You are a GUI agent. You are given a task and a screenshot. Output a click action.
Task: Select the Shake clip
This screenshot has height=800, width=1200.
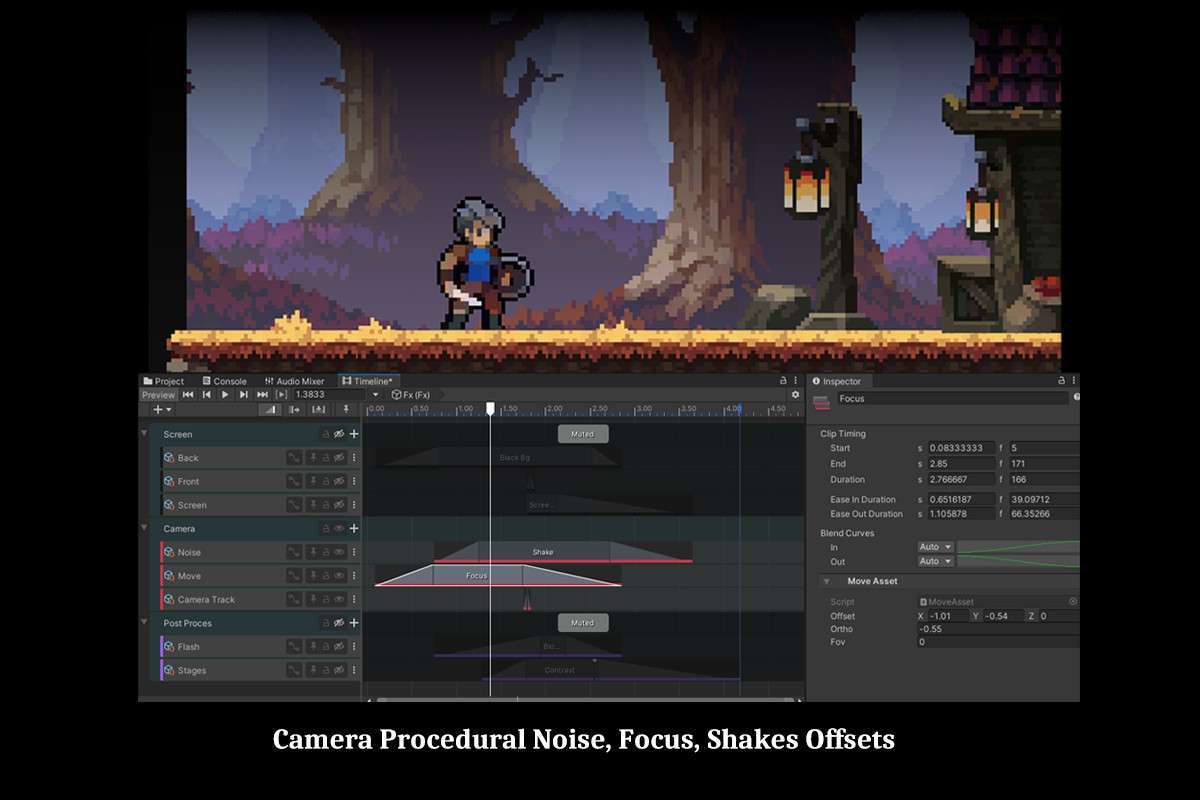(562, 552)
